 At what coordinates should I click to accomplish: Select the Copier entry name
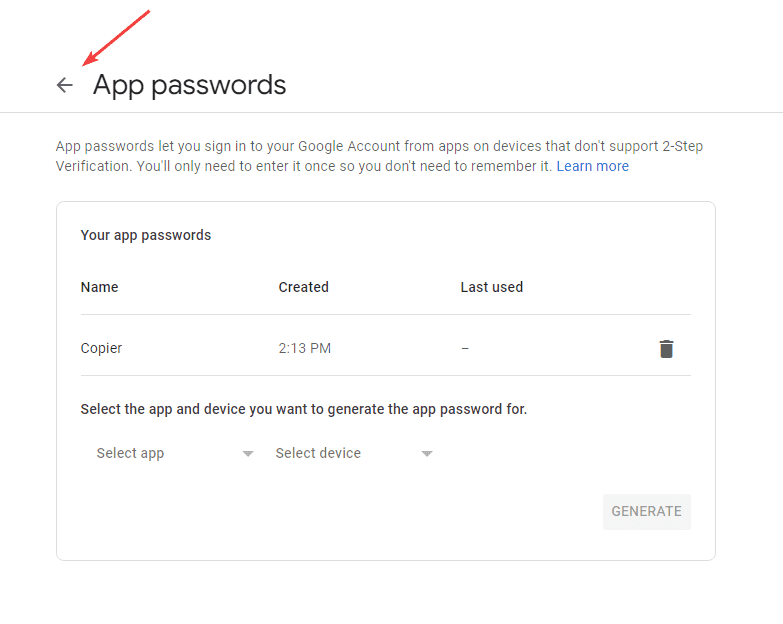101,349
